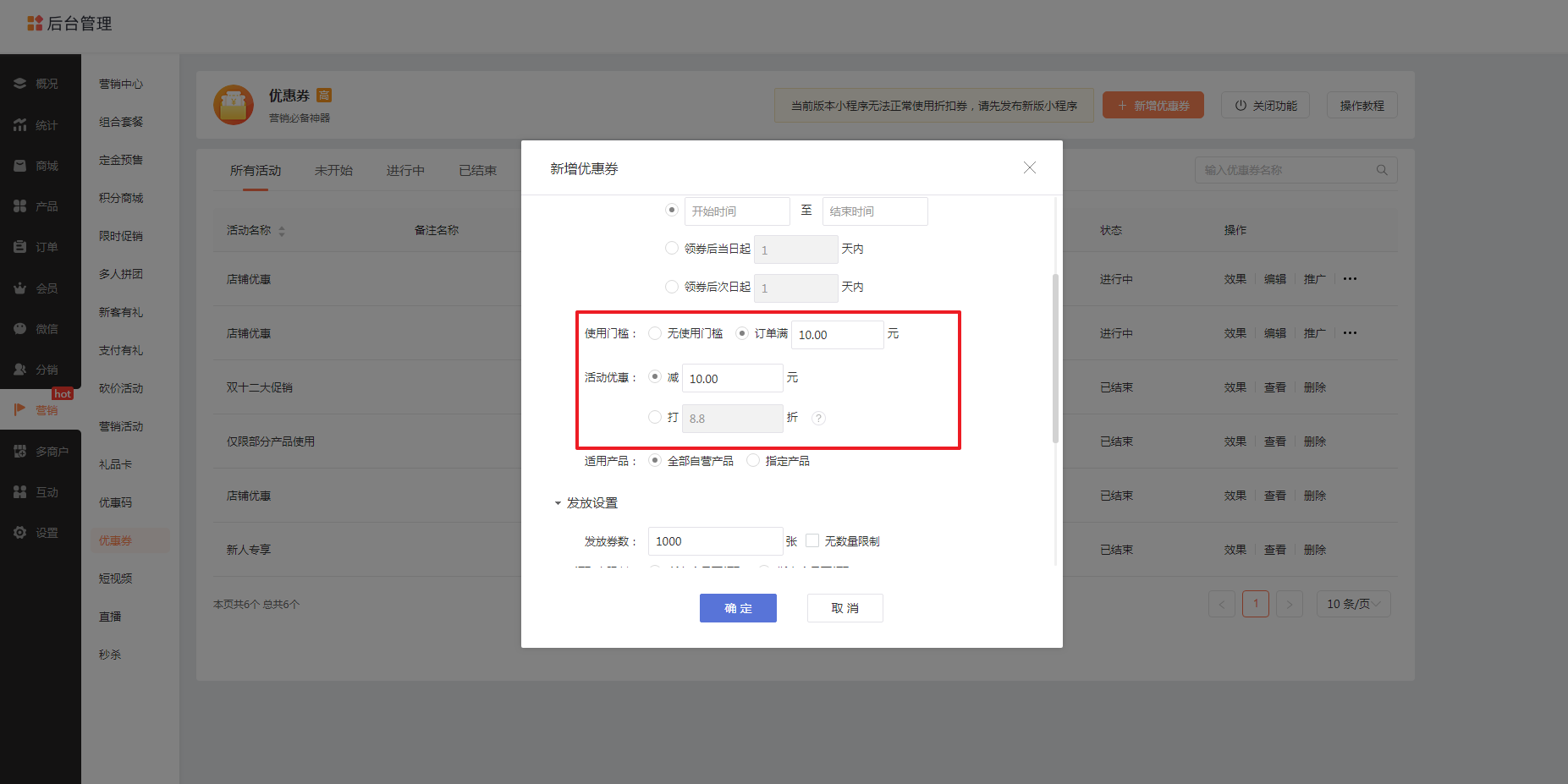Open 组合套餐 submenu item
Screen dimensions: 1568x784
click(x=121, y=122)
